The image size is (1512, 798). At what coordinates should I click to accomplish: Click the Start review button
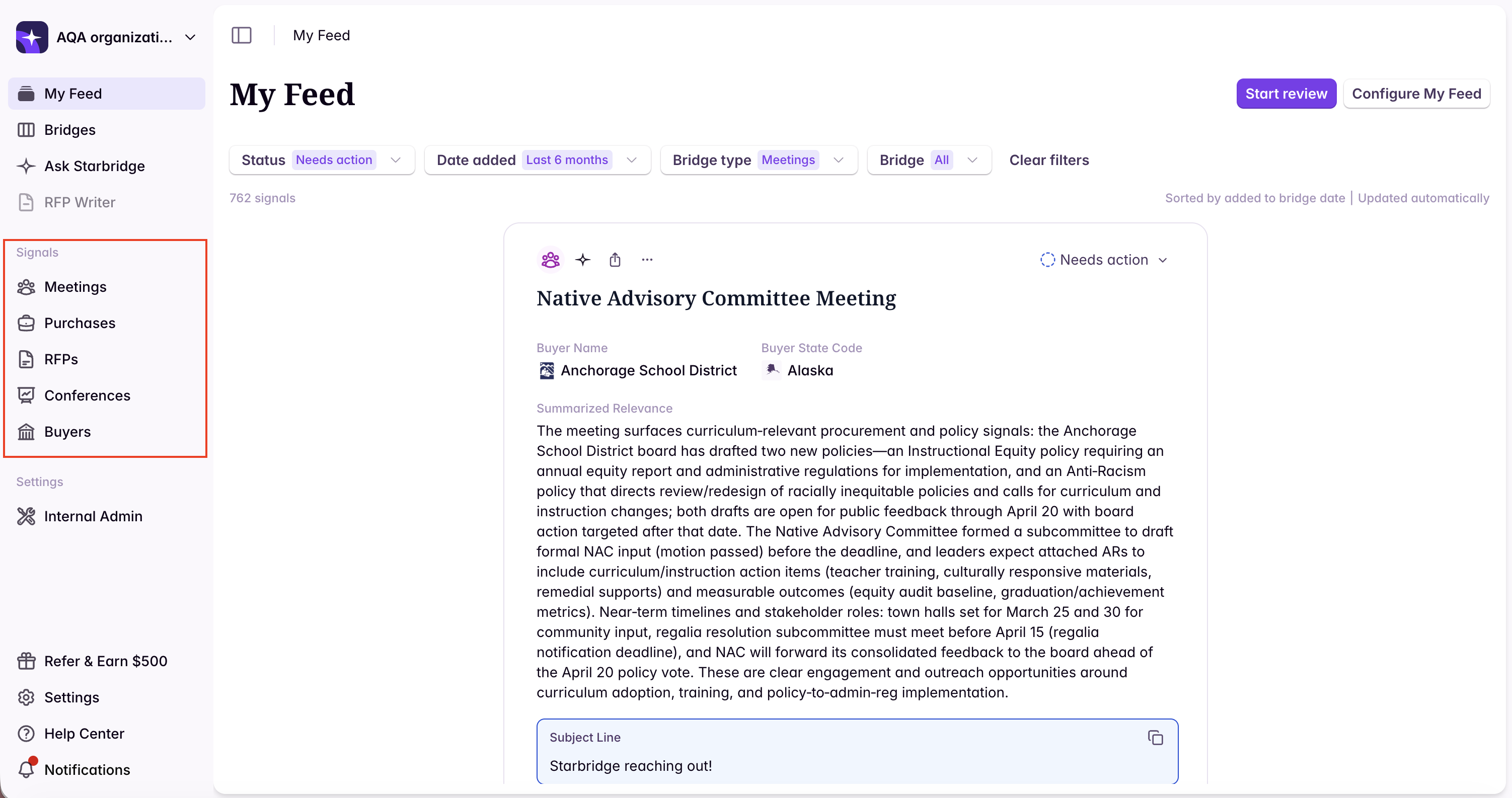pyautogui.click(x=1286, y=94)
